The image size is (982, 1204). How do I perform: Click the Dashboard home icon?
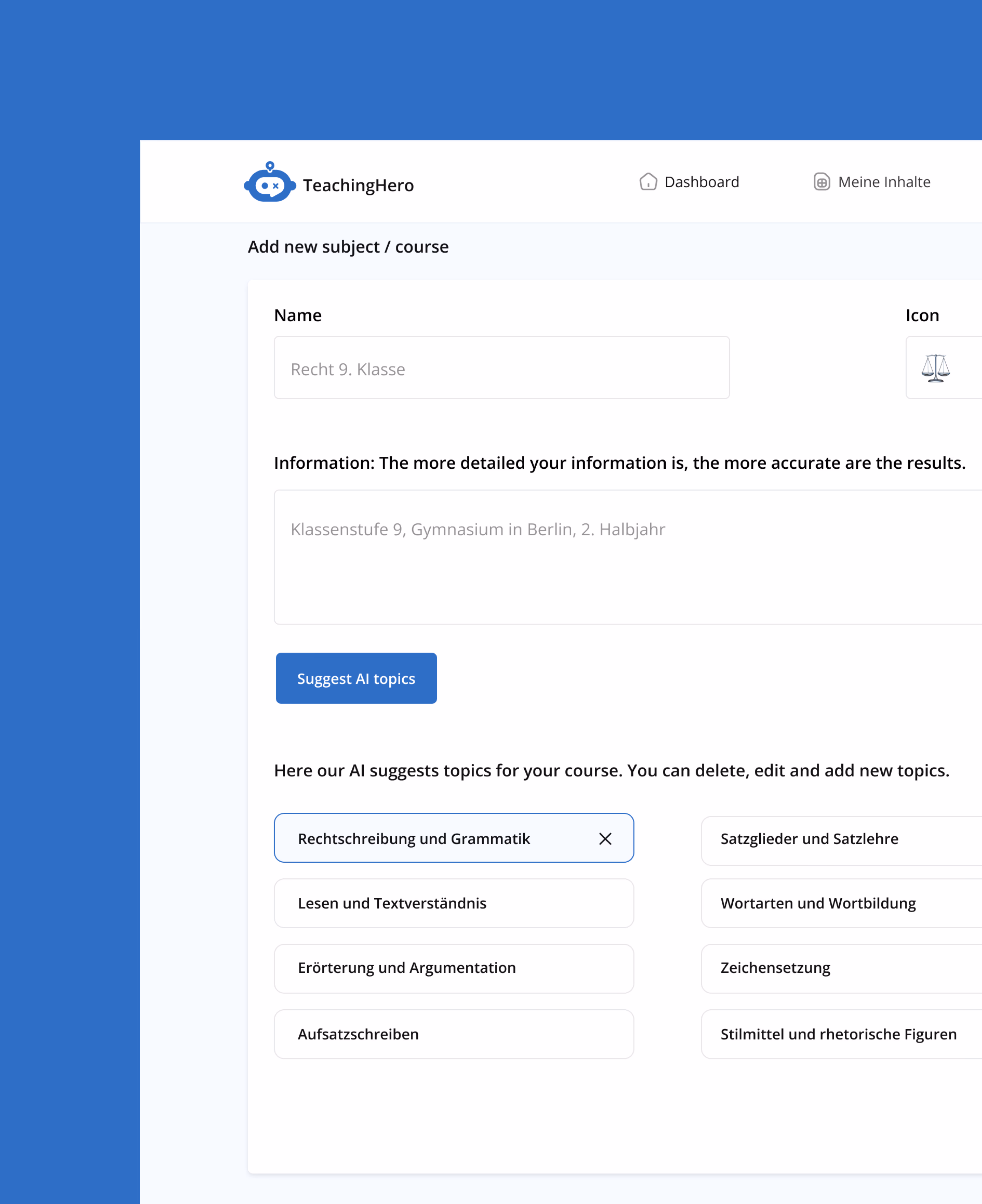pyautogui.click(x=648, y=182)
